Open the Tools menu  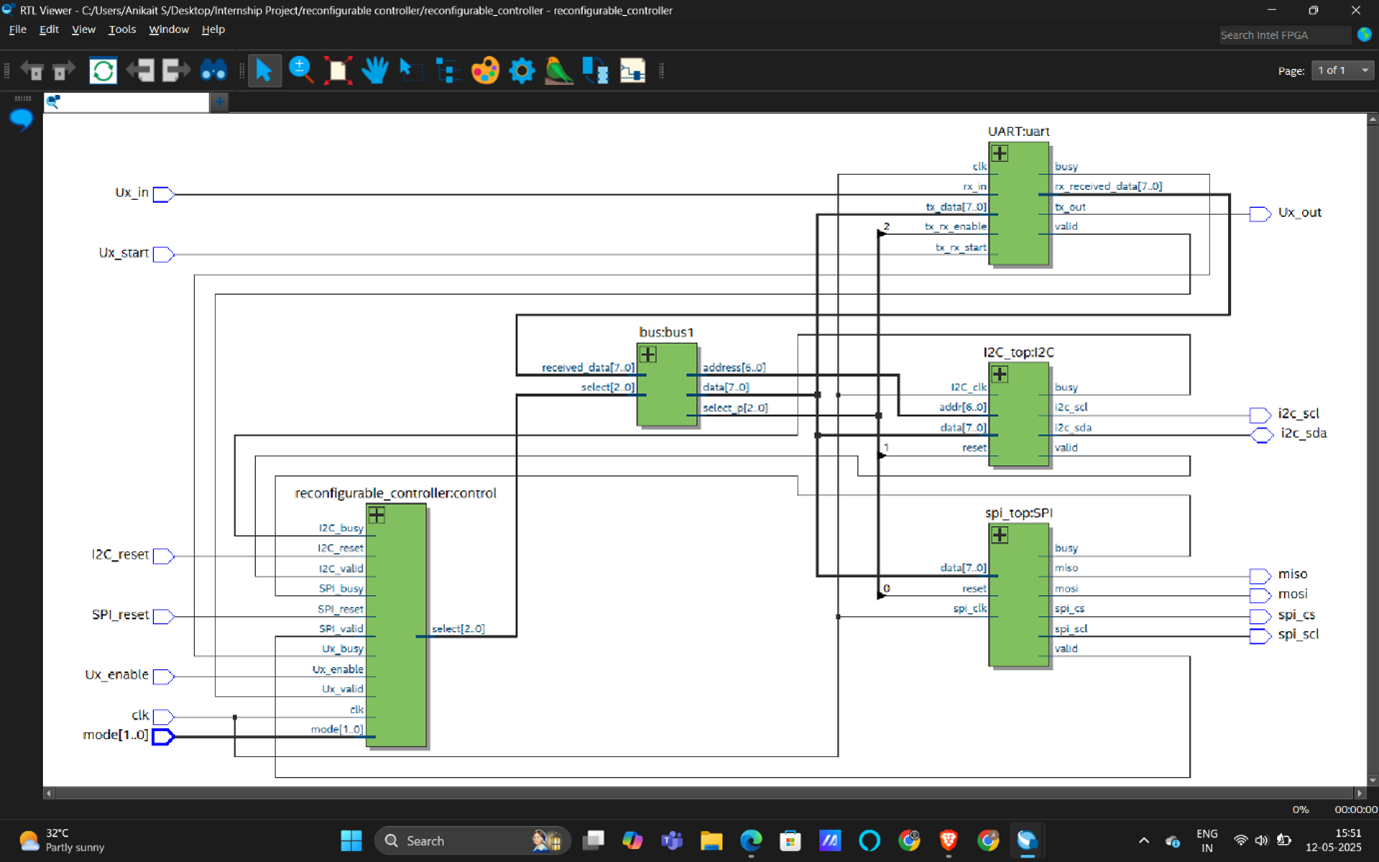click(x=122, y=30)
